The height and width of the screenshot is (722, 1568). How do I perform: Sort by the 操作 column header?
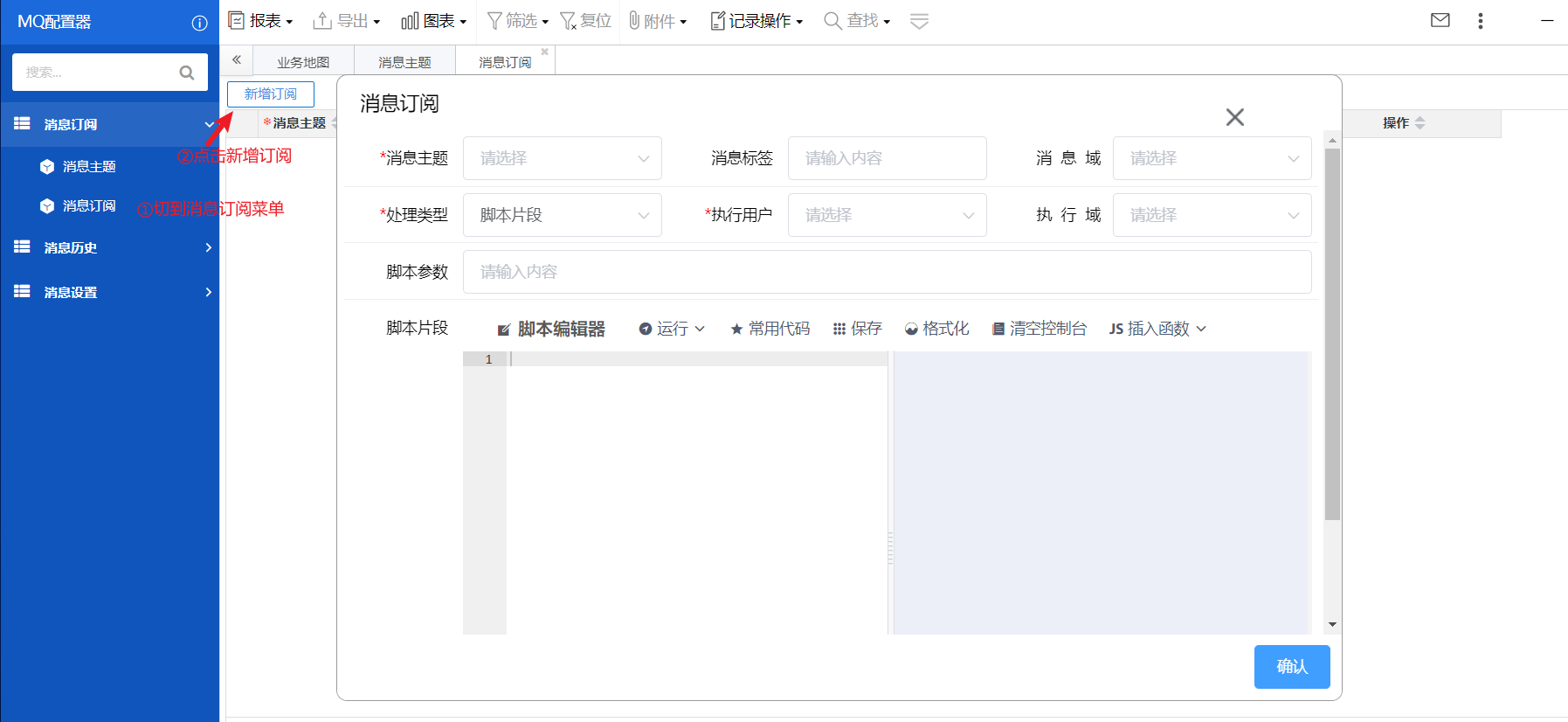point(1421,123)
